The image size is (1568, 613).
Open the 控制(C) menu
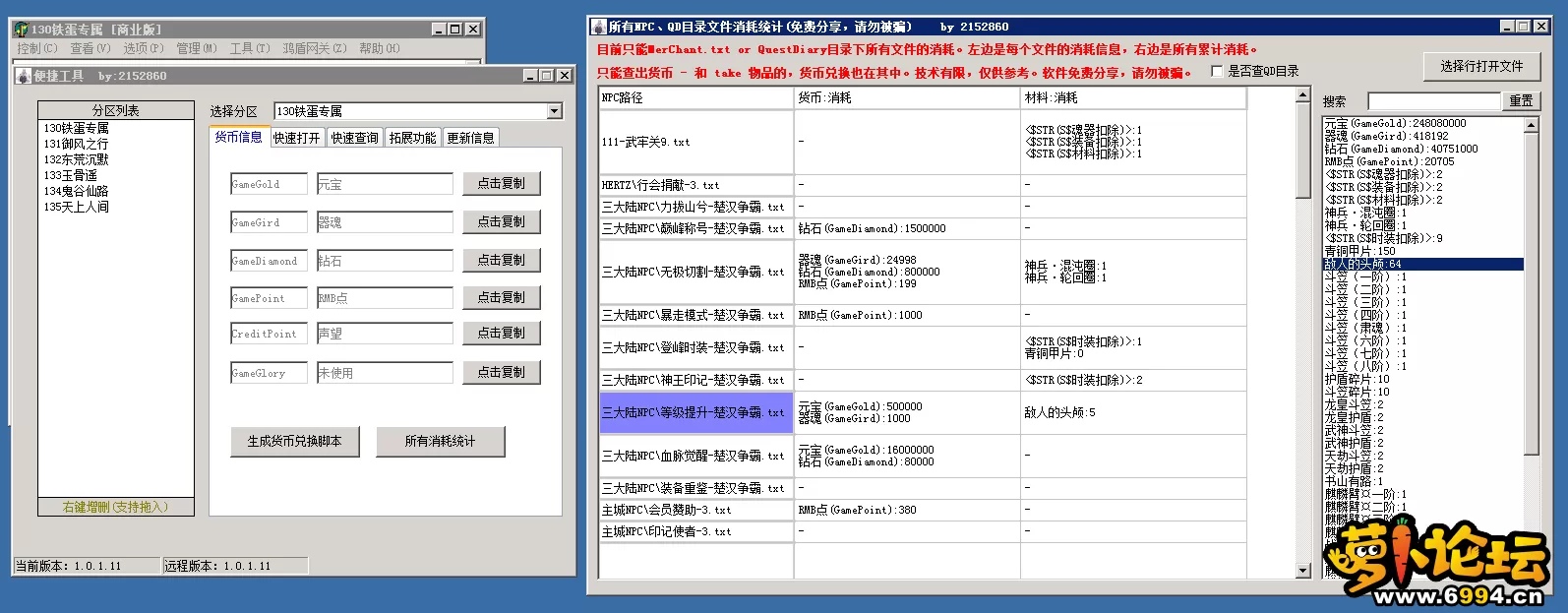click(37, 48)
